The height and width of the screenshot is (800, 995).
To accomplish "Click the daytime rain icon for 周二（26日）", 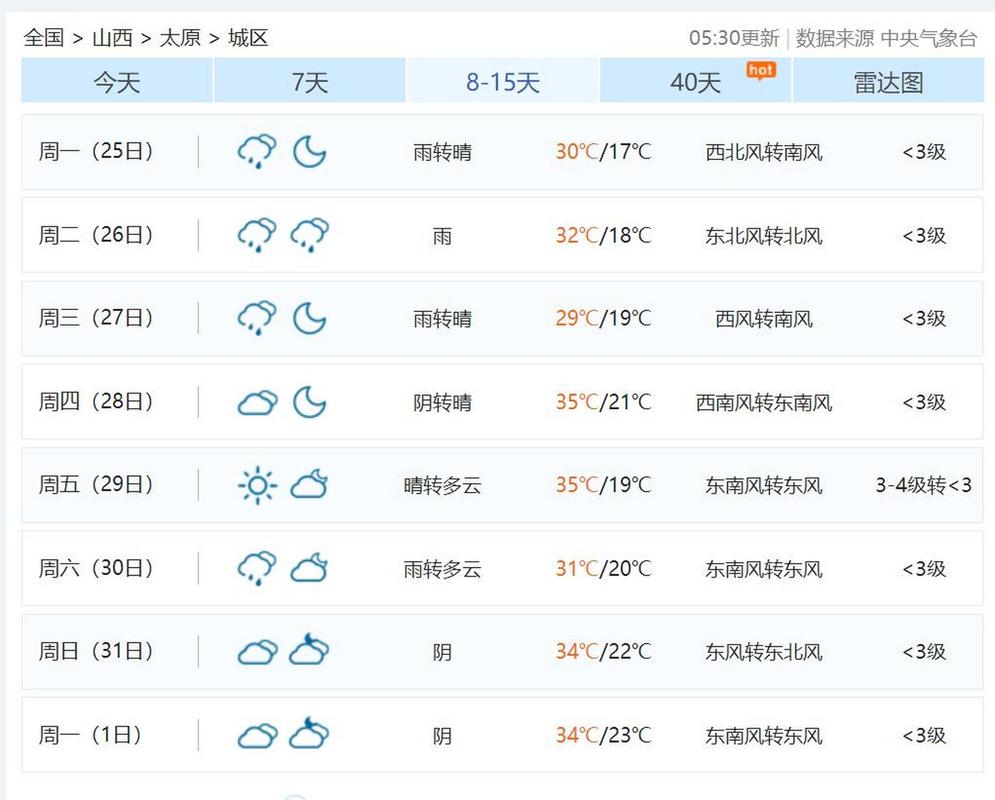I will point(257,235).
